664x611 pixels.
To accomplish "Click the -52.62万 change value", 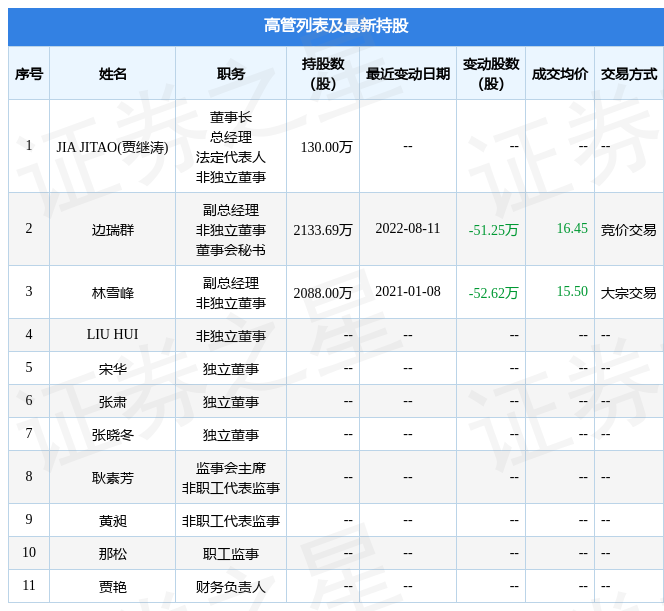I will 493,293.
